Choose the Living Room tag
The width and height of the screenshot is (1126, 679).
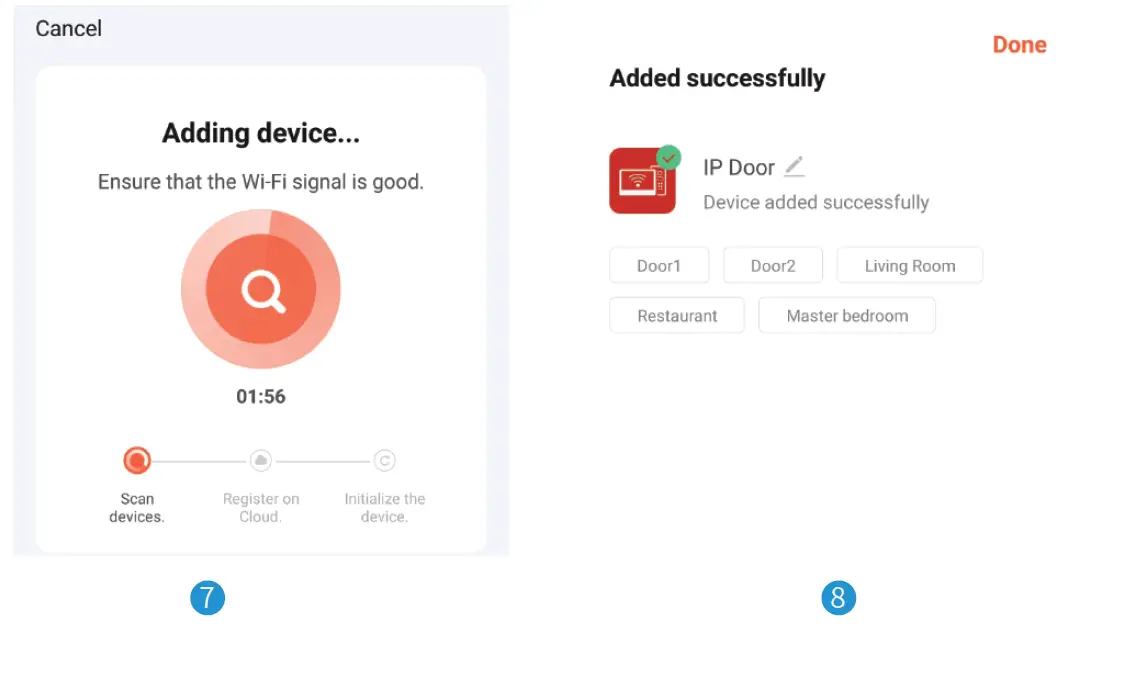coord(910,266)
